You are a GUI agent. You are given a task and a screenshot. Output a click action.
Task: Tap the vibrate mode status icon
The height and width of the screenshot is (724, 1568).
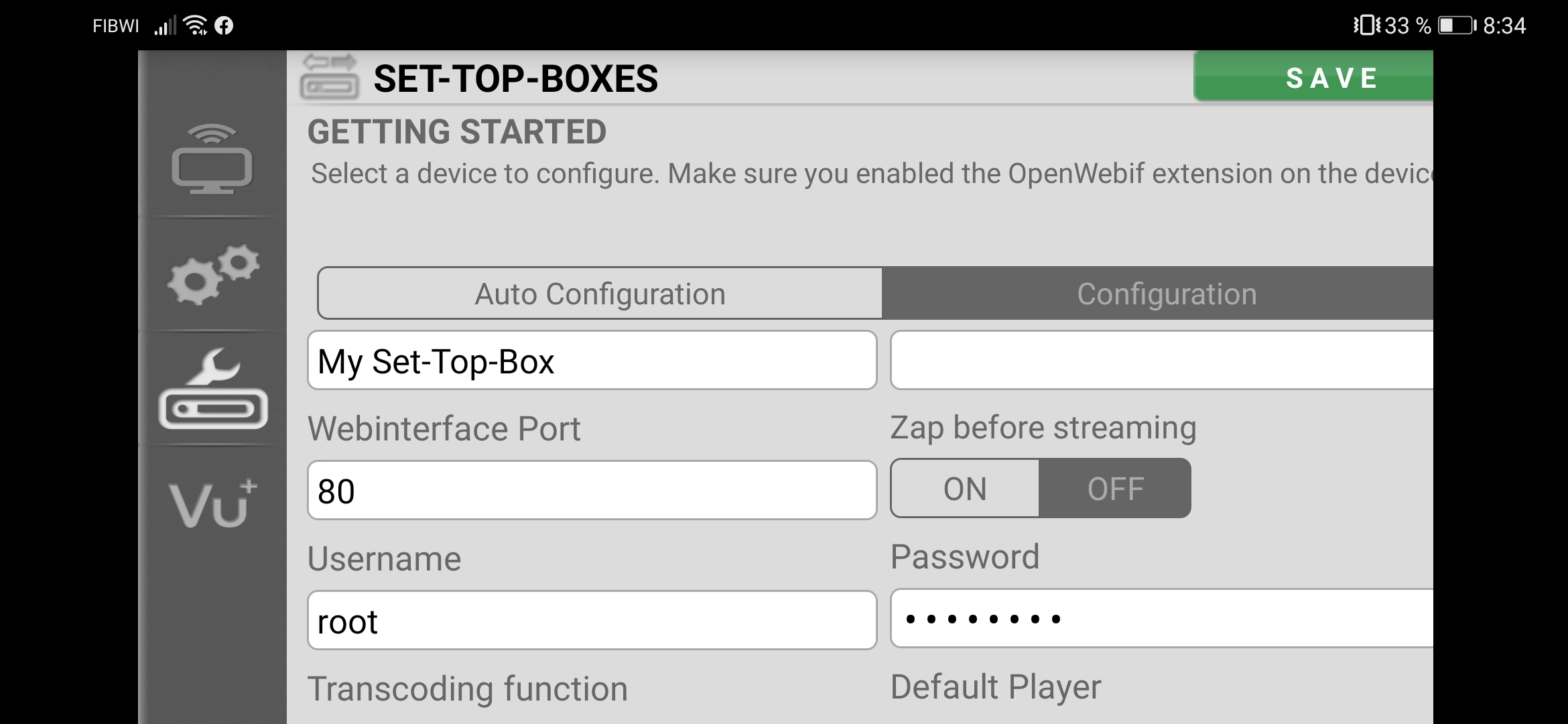pos(1366,26)
